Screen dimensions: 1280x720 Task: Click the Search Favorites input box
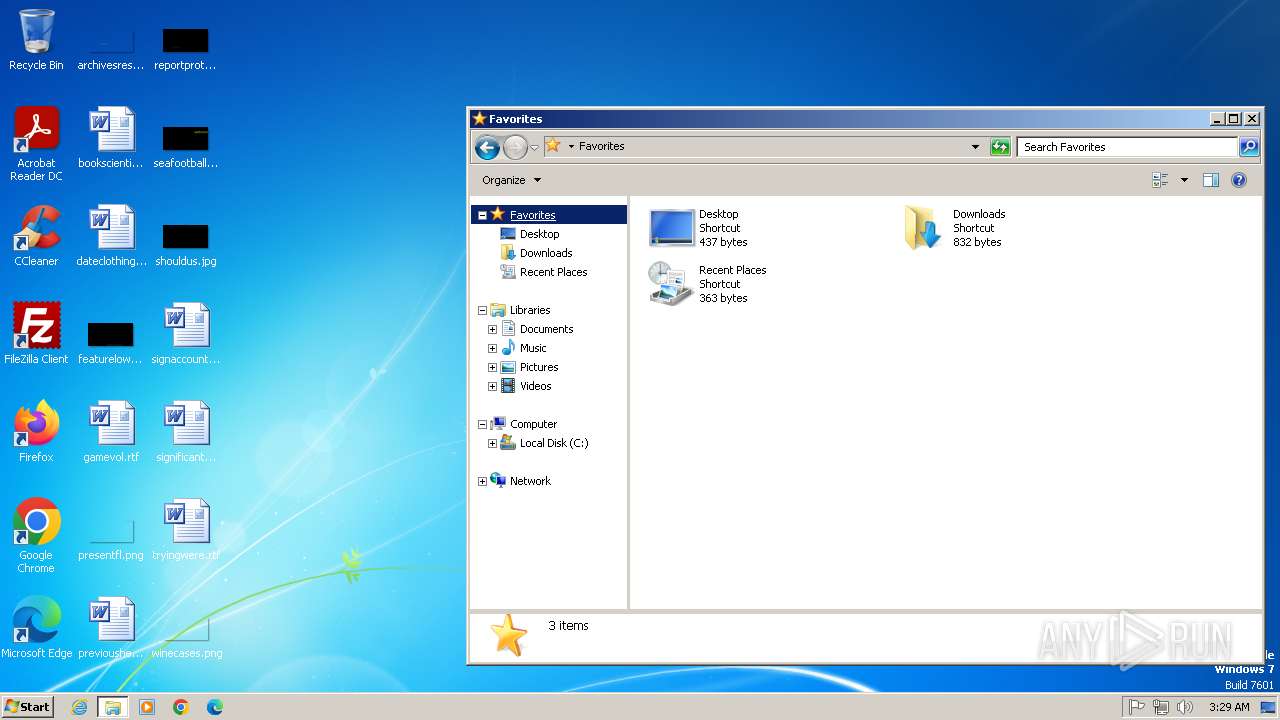(x=1127, y=147)
